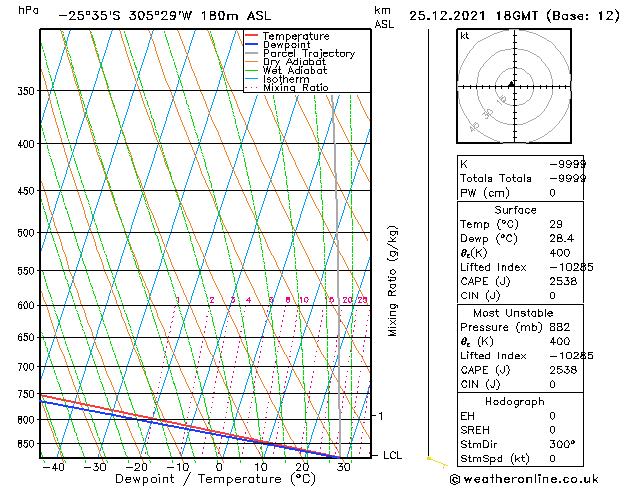Viewport: 629px width, 486px height.
Task: Click the km ASL axis header
Action: [384, 17]
